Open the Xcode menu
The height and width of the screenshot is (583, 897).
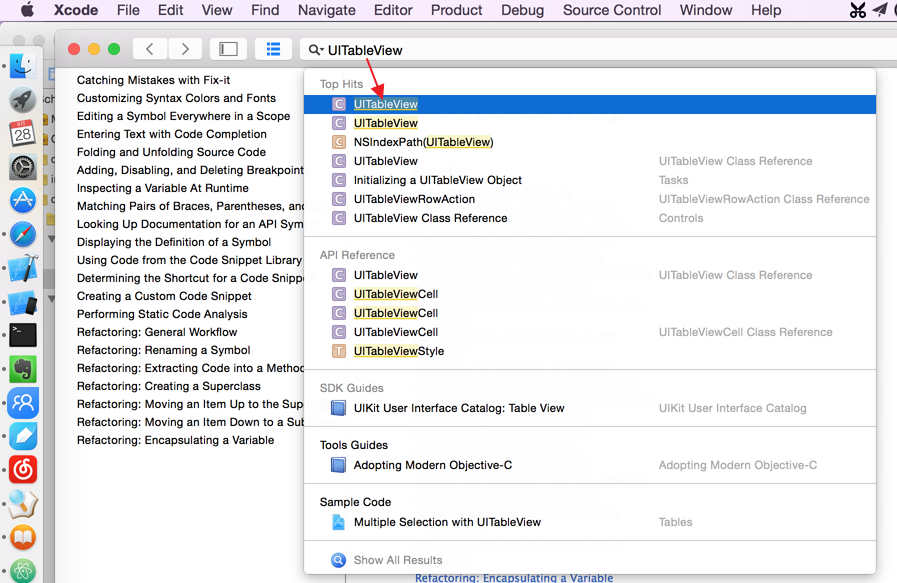point(76,10)
